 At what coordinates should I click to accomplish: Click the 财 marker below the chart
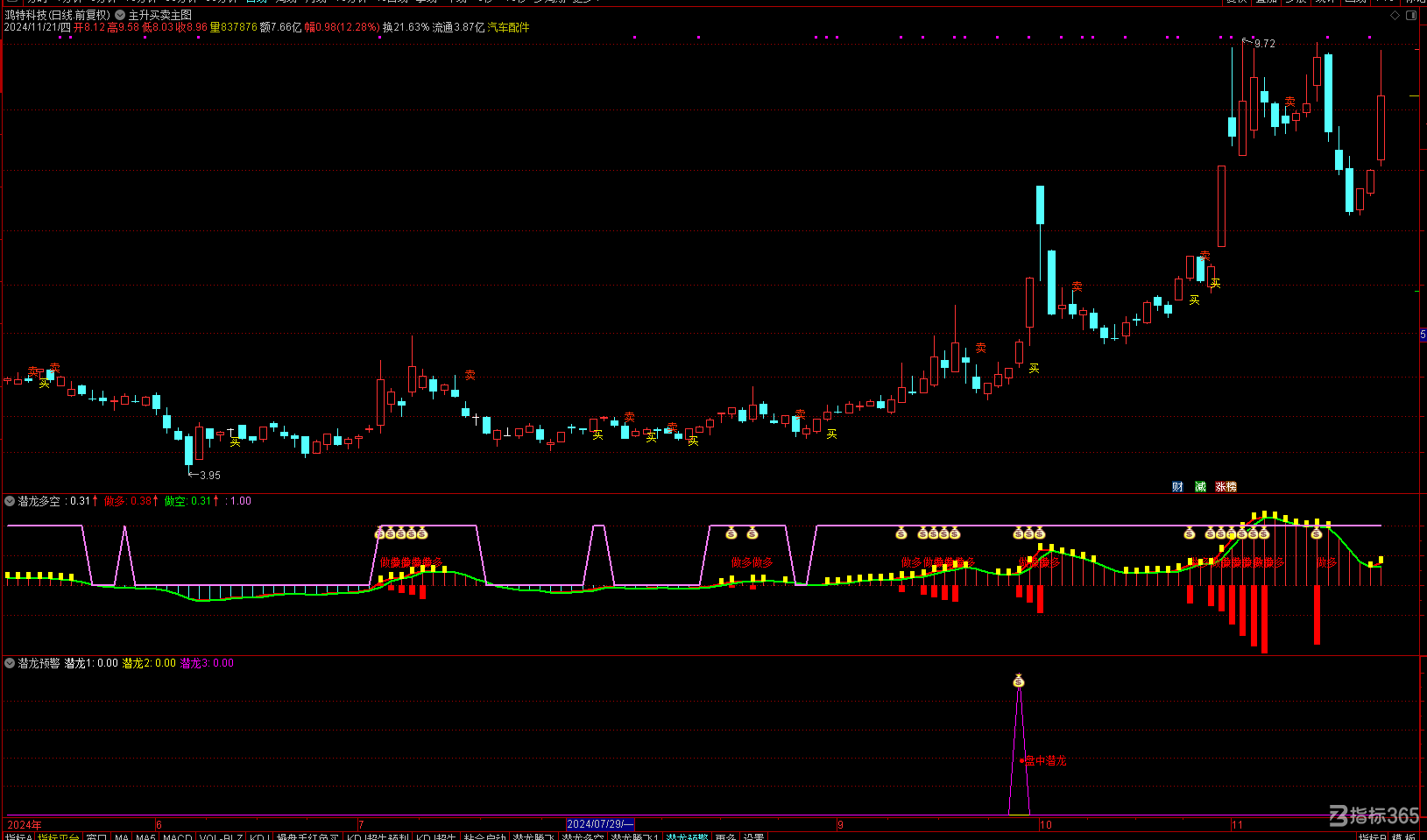1177,487
